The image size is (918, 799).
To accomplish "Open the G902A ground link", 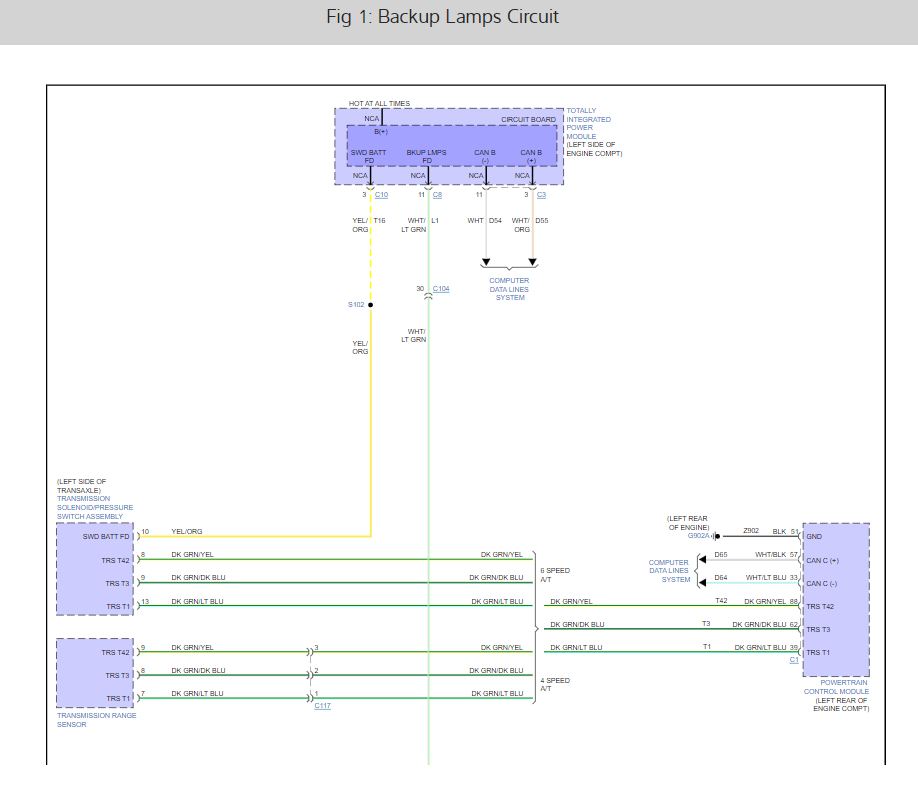I will pyautogui.click(x=698, y=536).
